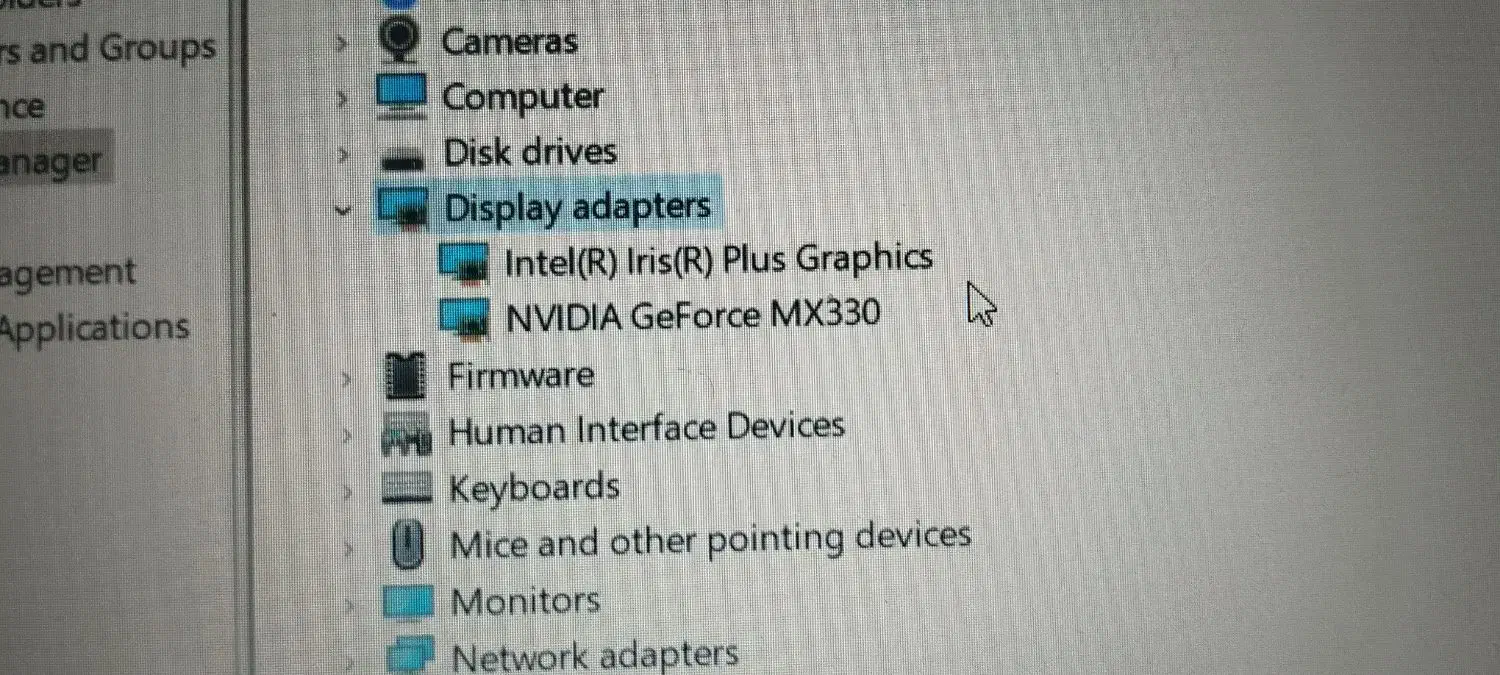Screen dimensions: 1500x675
Task: Select the Monitors category label
Action: (525, 601)
